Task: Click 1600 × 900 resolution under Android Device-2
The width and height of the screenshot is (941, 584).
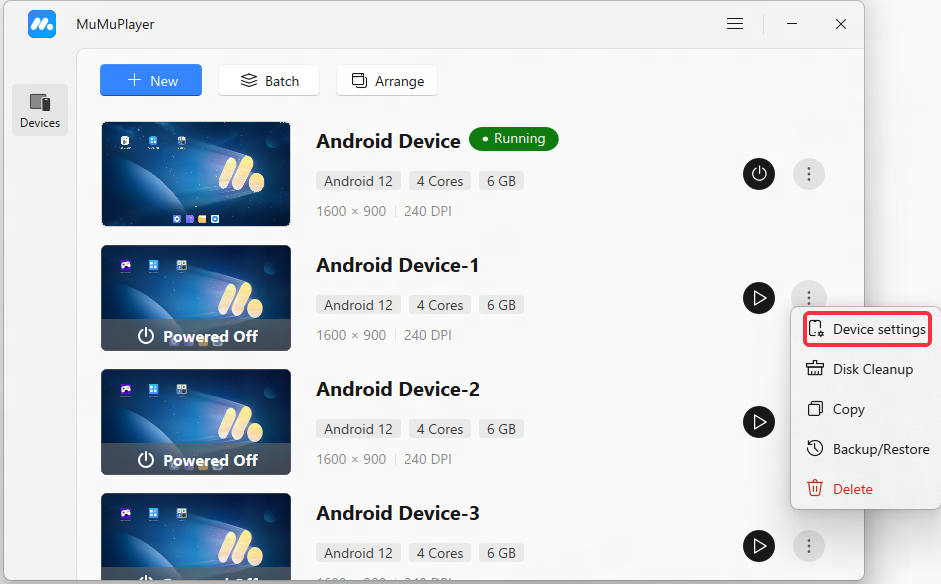Action: 351,459
